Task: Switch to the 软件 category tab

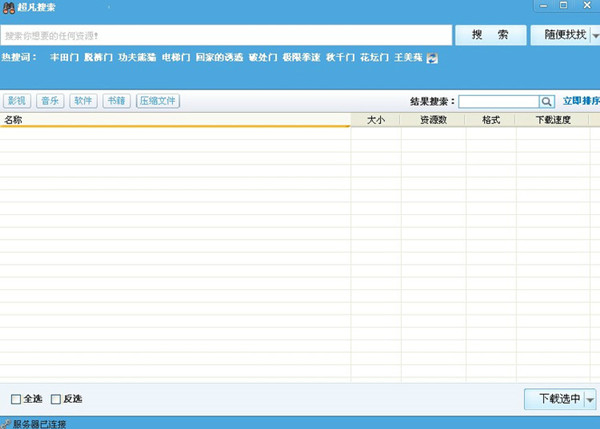Action: pyautogui.click(x=82, y=101)
